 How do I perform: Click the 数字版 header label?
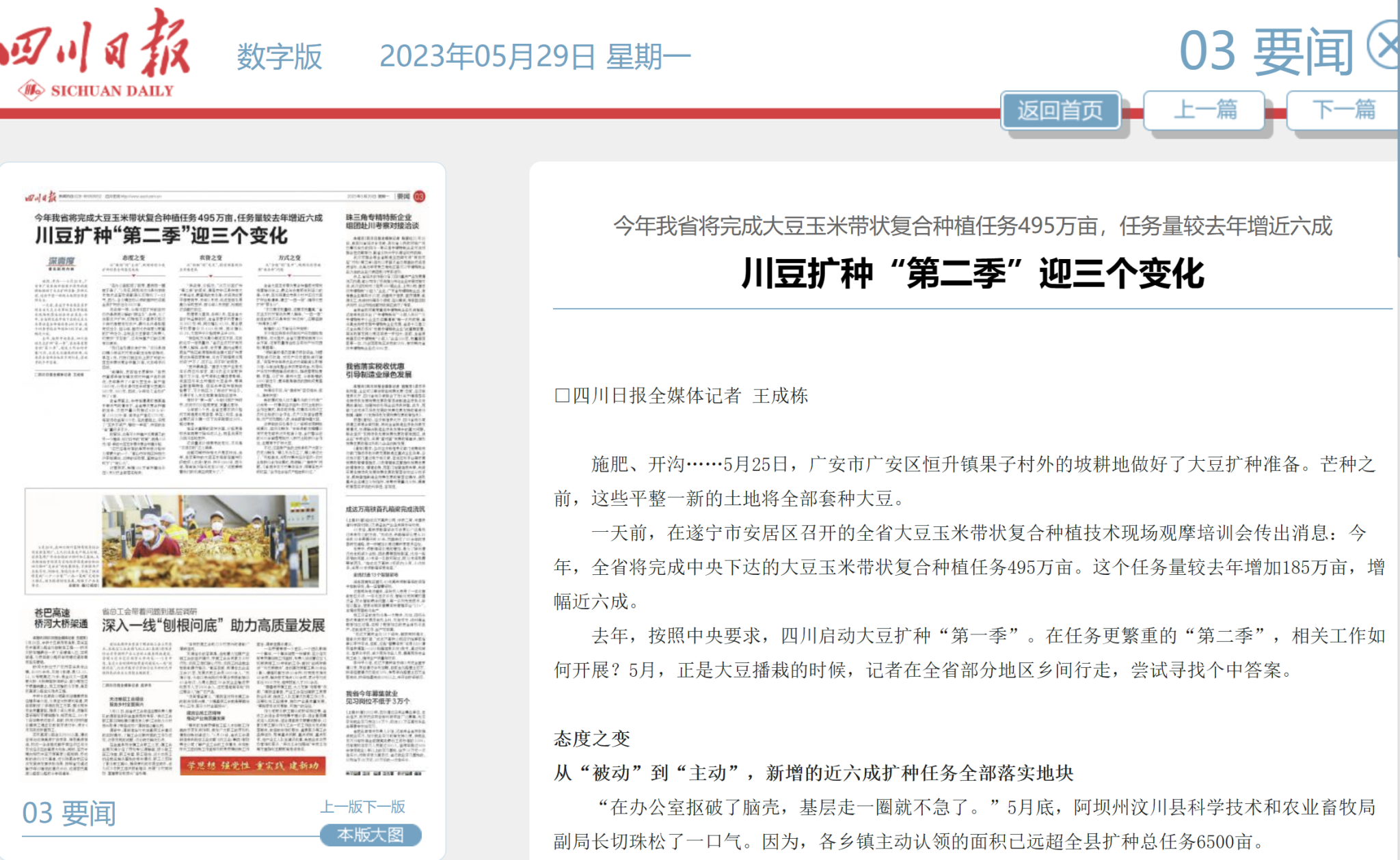click(279, 56)
